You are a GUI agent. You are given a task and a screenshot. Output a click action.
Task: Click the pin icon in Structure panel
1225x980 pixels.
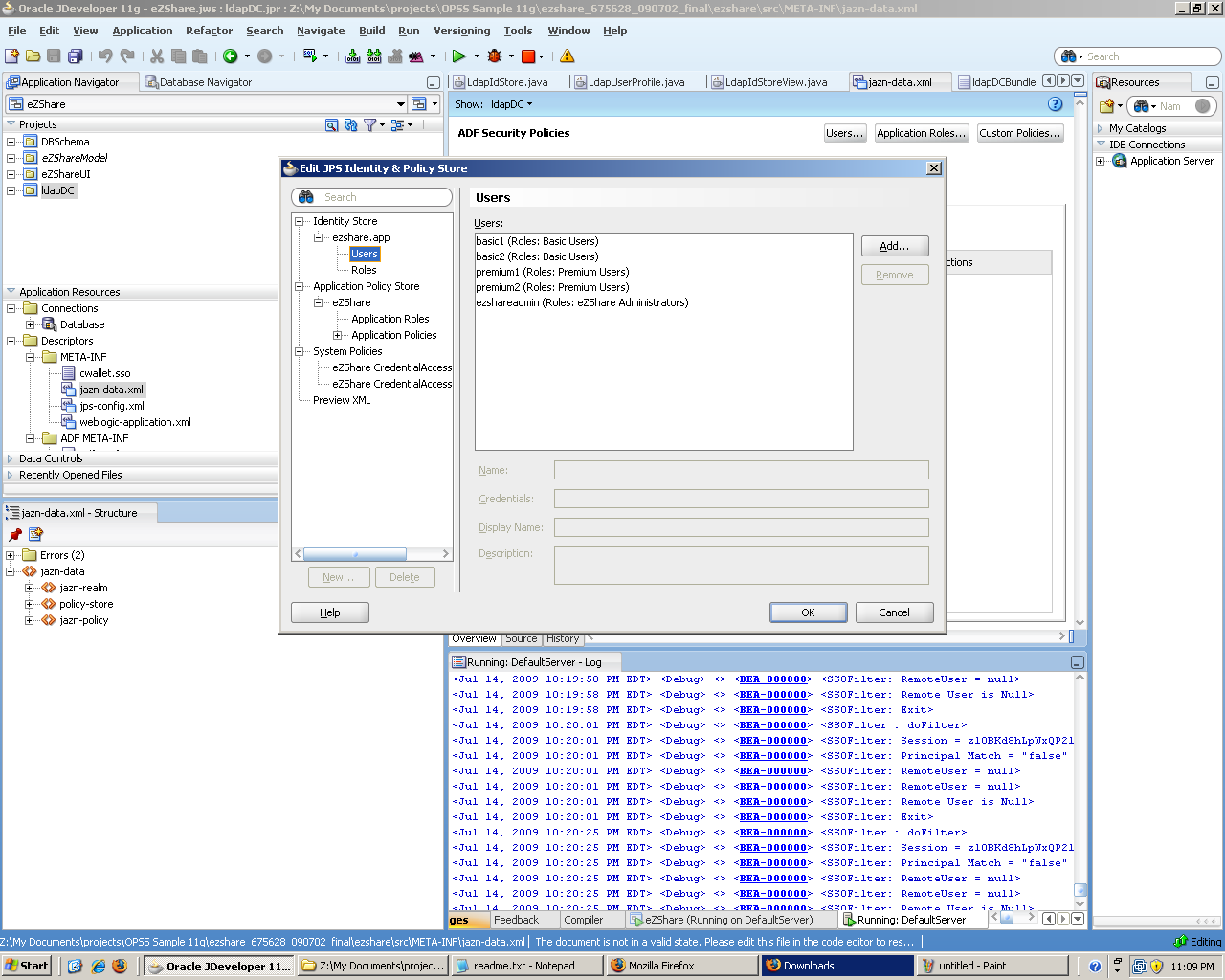click(x=15, y=535)
